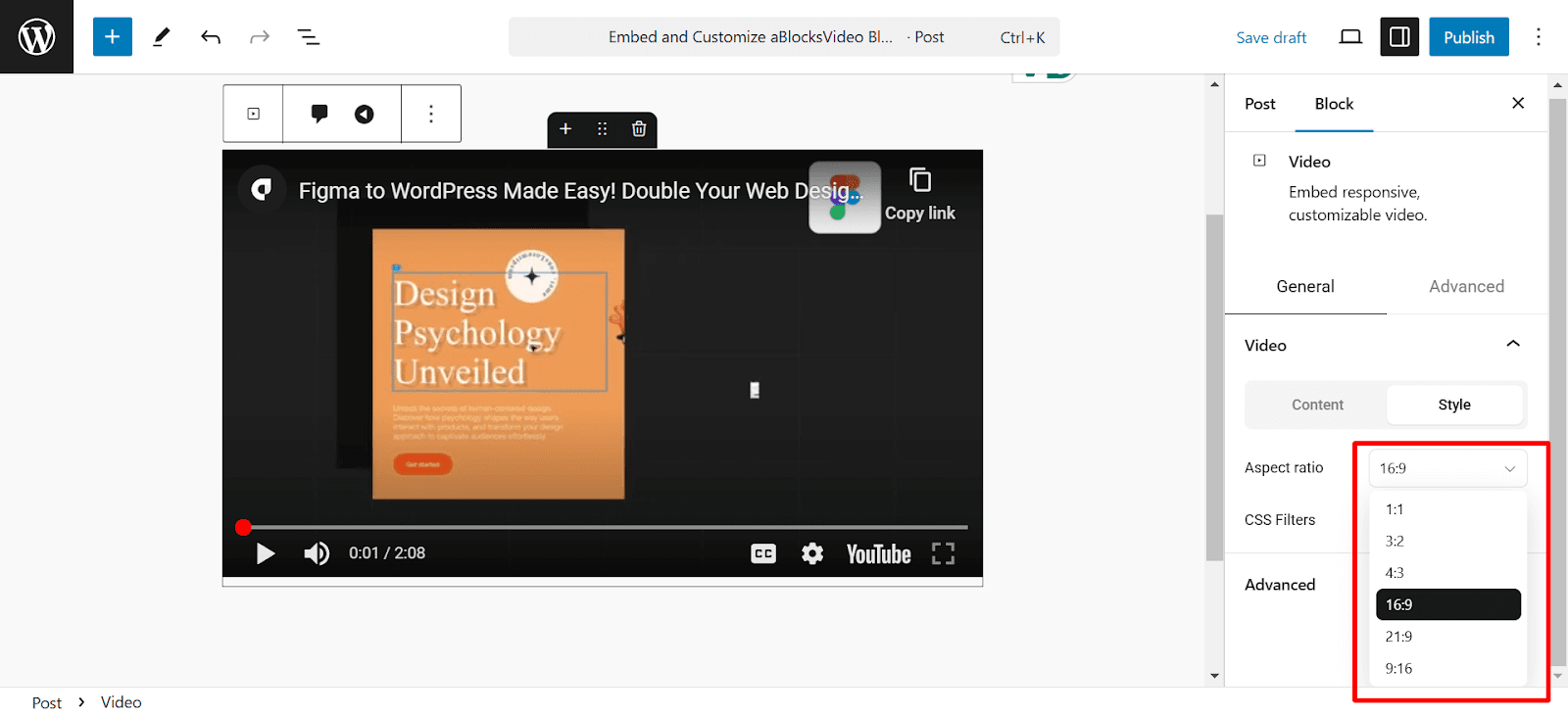Click the YouTube logo in player
The height and width of the screenshot is (716, 1568).
[x=878, y=554]
